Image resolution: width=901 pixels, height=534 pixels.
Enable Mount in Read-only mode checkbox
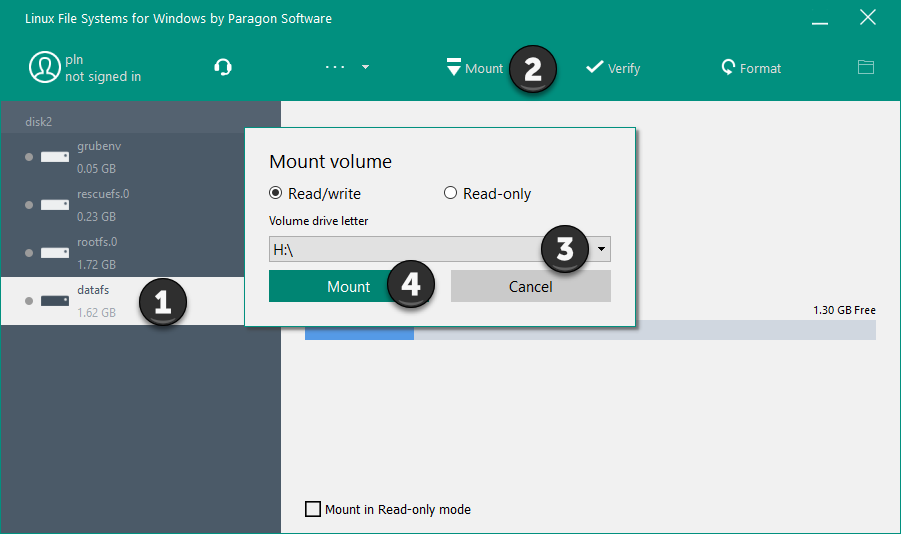tap(313, 510)
